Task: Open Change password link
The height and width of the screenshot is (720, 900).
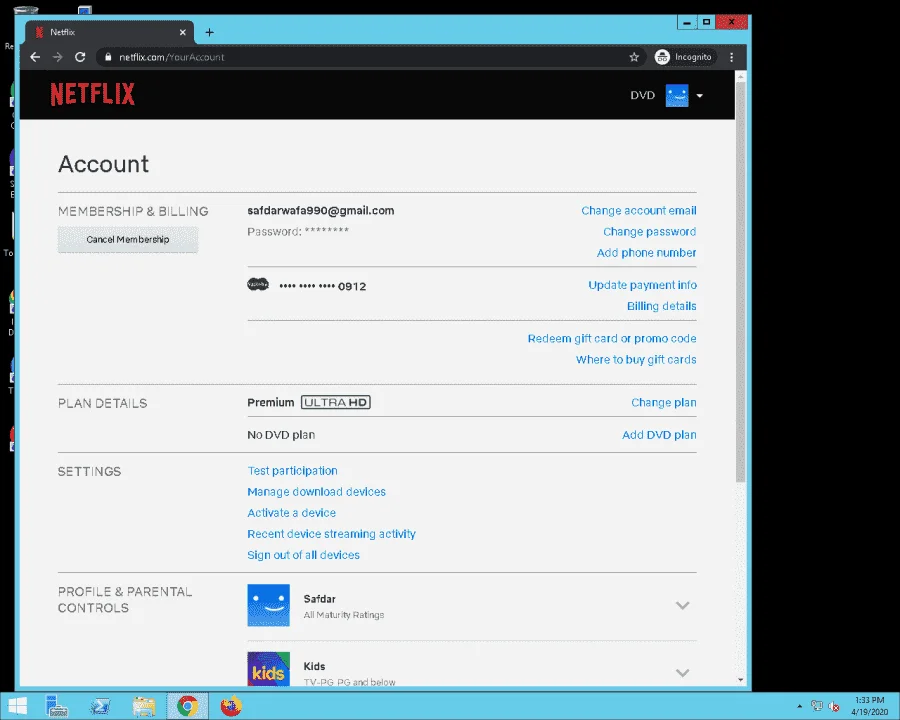Action: click(649, 231)
